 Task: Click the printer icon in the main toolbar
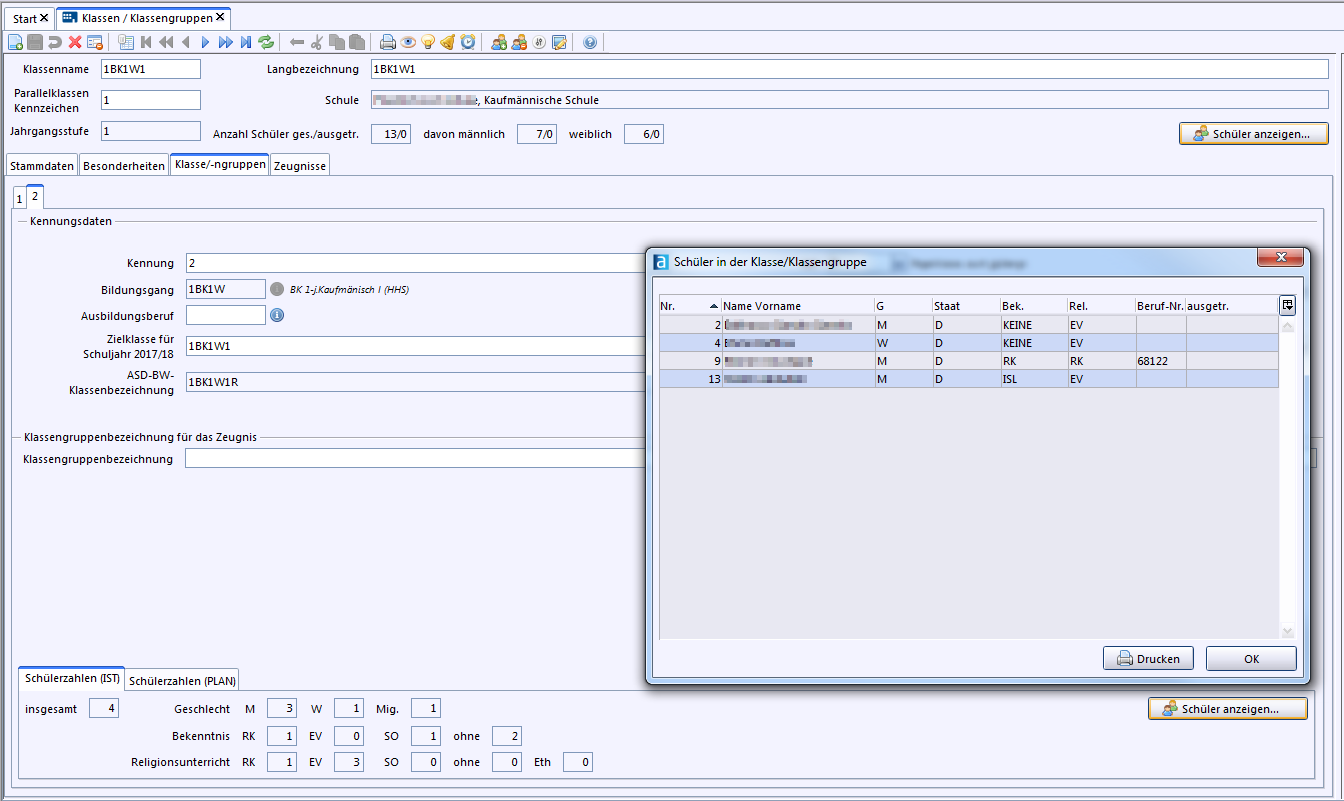point(388,42)
